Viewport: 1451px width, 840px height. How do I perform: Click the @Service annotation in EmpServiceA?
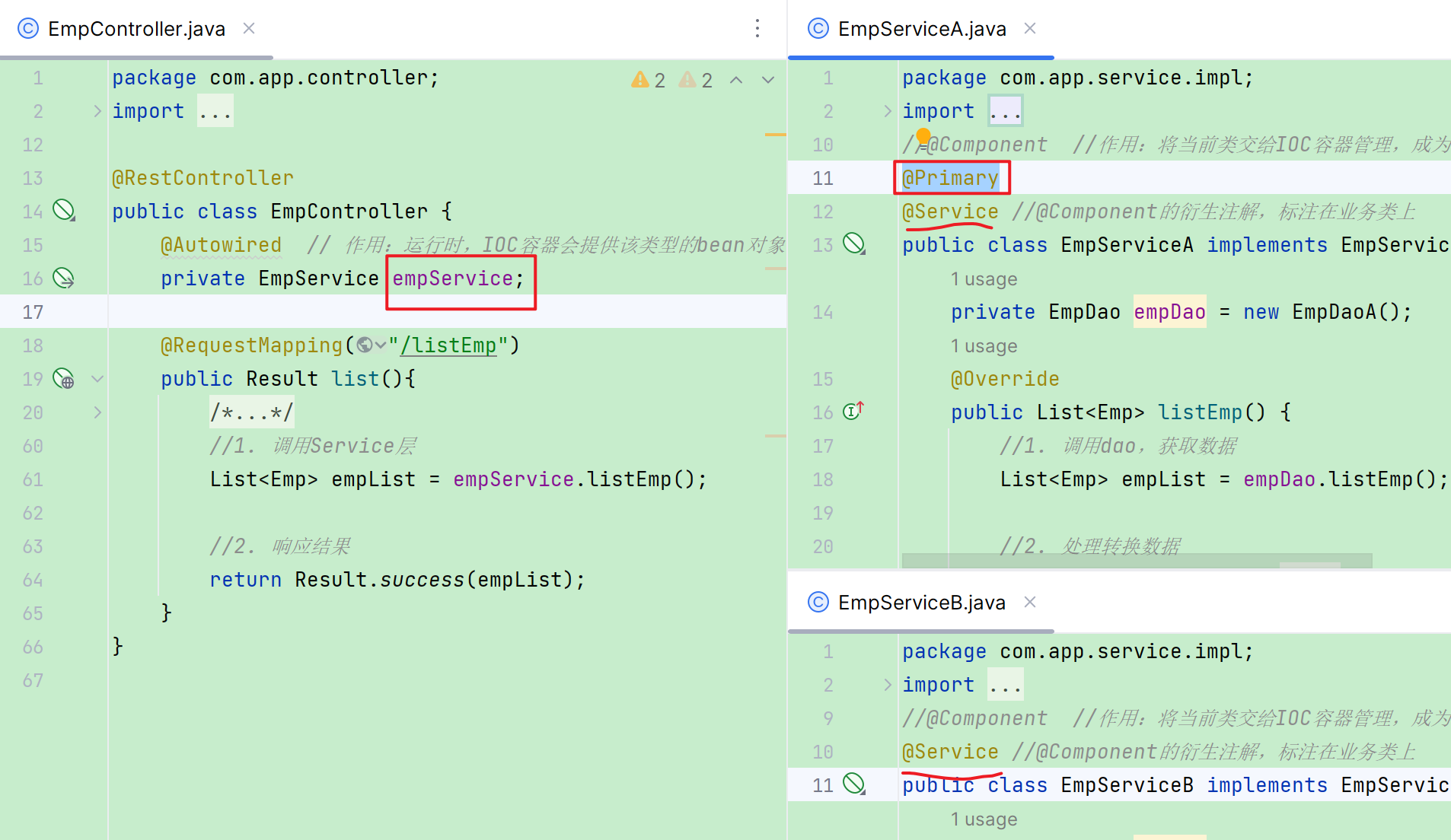point(950,212)
